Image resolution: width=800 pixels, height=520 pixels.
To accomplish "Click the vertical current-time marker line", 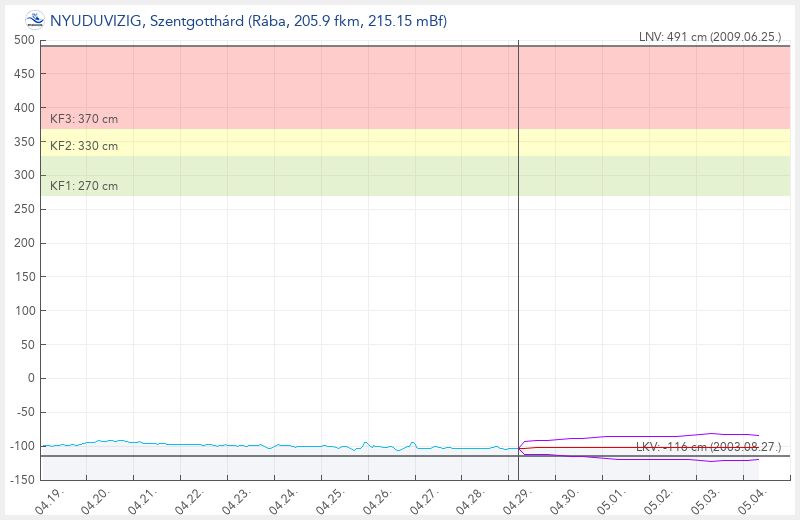I will pos(519,250).
